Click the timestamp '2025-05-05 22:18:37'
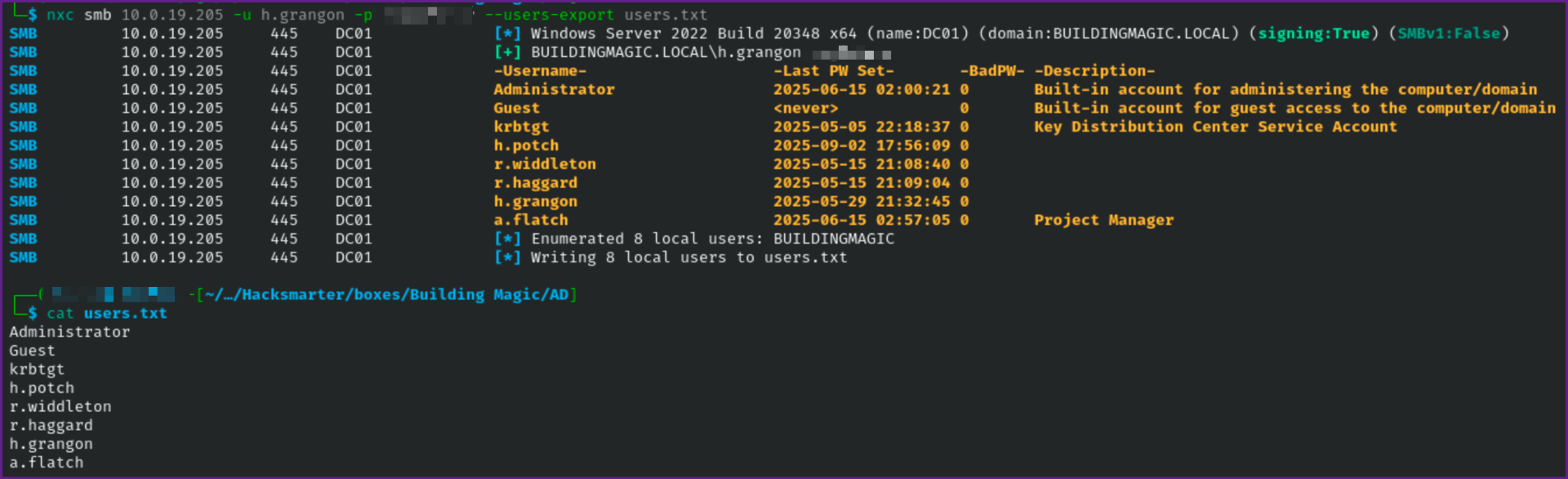 coord(862,127)
